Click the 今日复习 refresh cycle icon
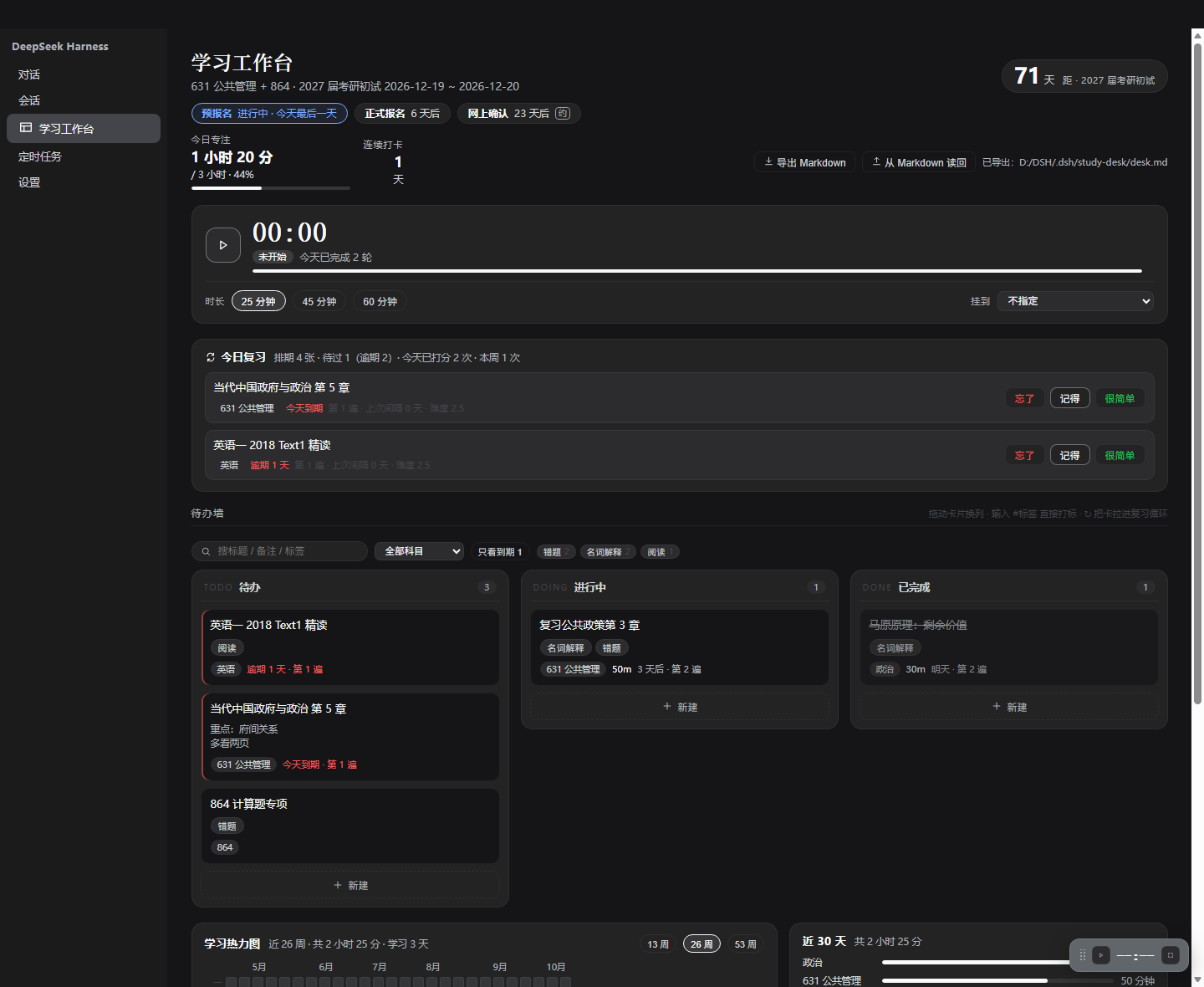 click(x=211, y=357)
